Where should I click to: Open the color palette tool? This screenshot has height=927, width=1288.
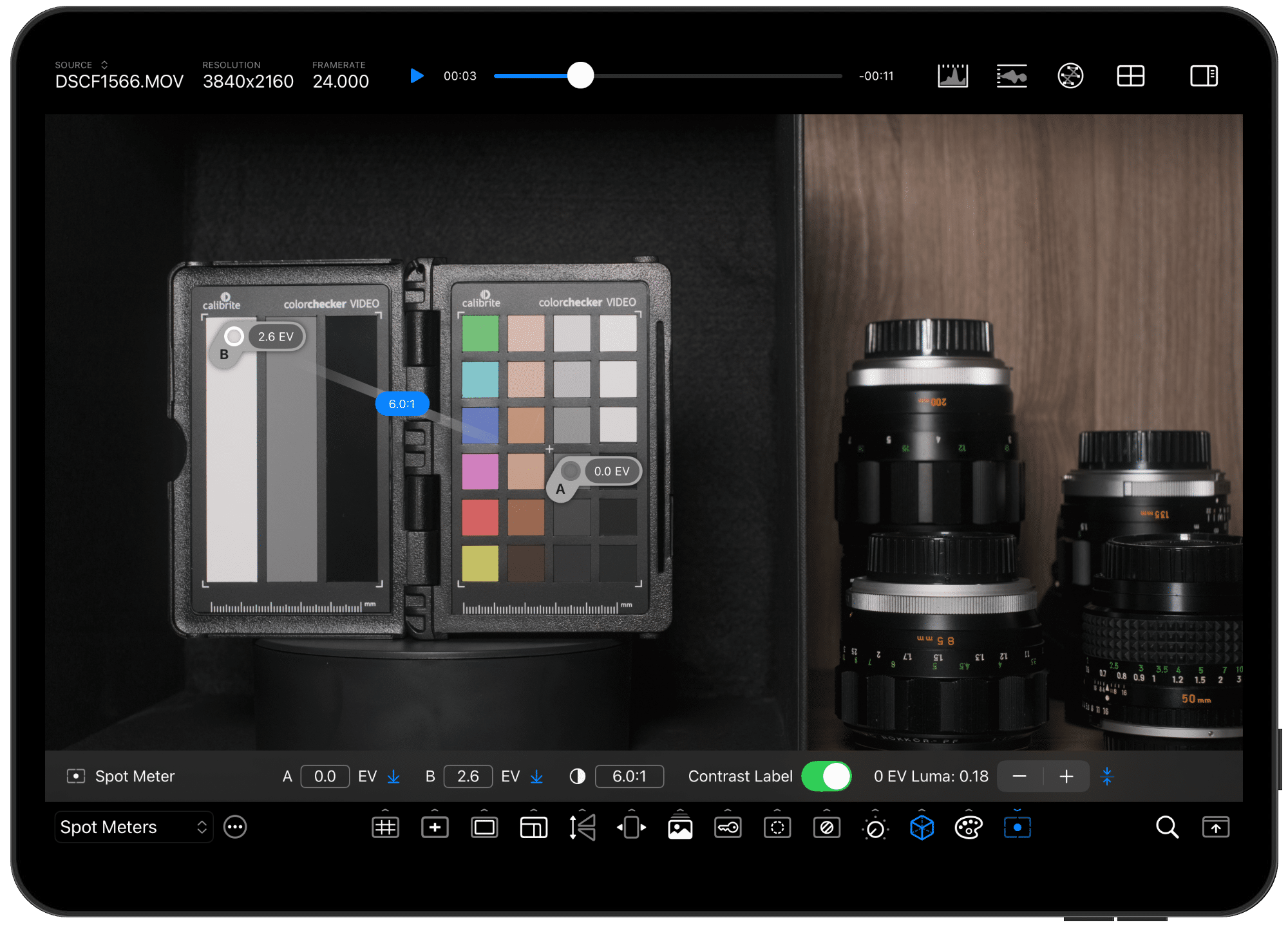(969, 827)
